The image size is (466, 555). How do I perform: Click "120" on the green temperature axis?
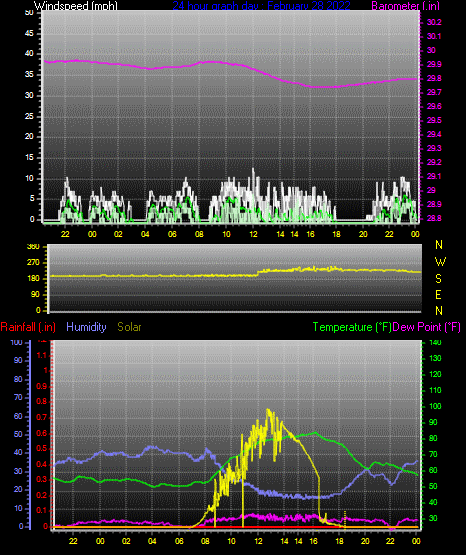pyautogui.click(x=435, y=374)
